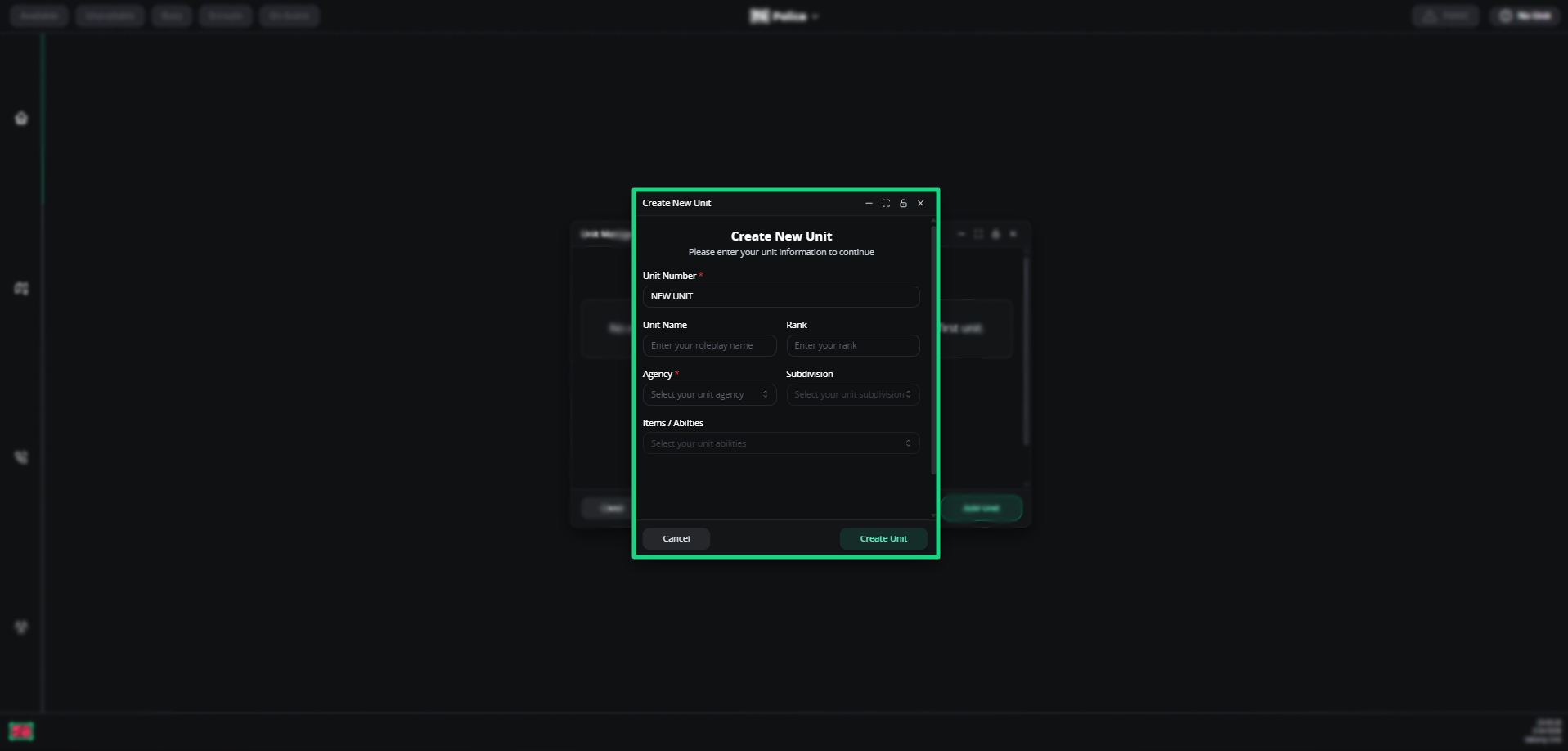The height and width of the screenshot is (751, 1568).
Task: Click the 'Please enter your unit information' subtitle
Action: (781, 252)
